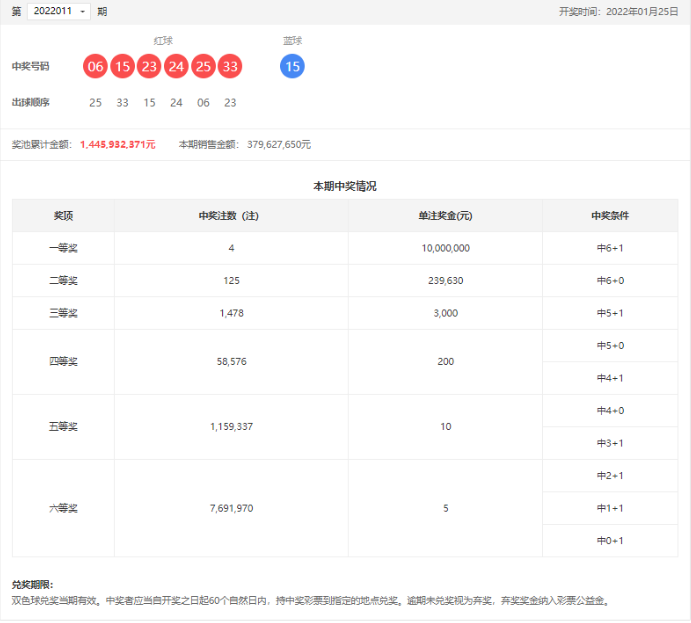This screenshot has width=691, height=623.
Task: Click the 蓝球 label
Action: pyautogui.click(x=292, y=41)
